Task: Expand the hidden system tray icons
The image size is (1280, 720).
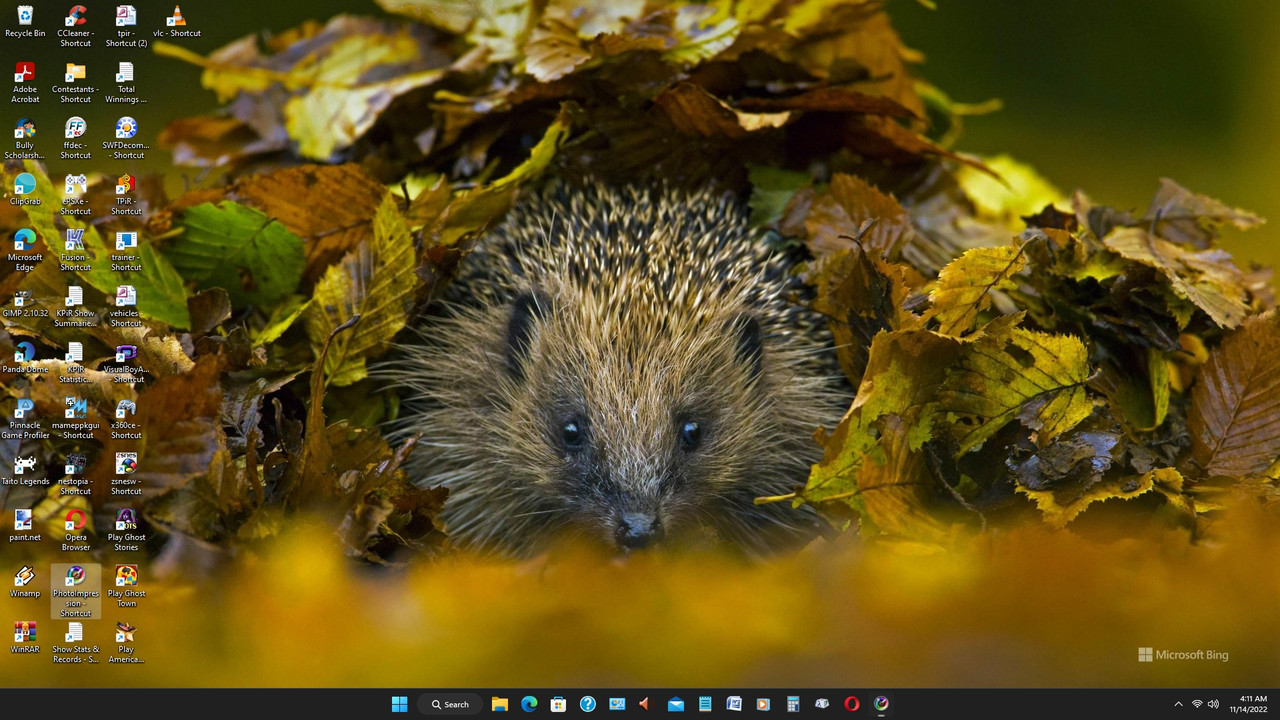Action: pos(1178,704)
